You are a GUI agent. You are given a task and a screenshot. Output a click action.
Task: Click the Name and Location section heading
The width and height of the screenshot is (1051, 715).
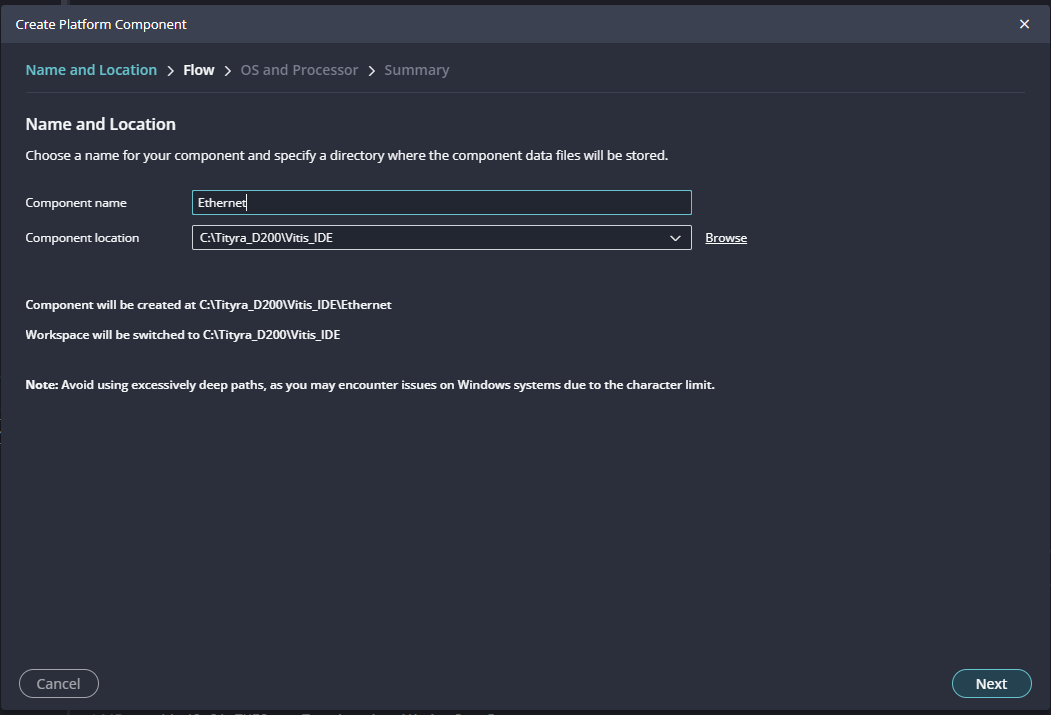coord(100,125)
